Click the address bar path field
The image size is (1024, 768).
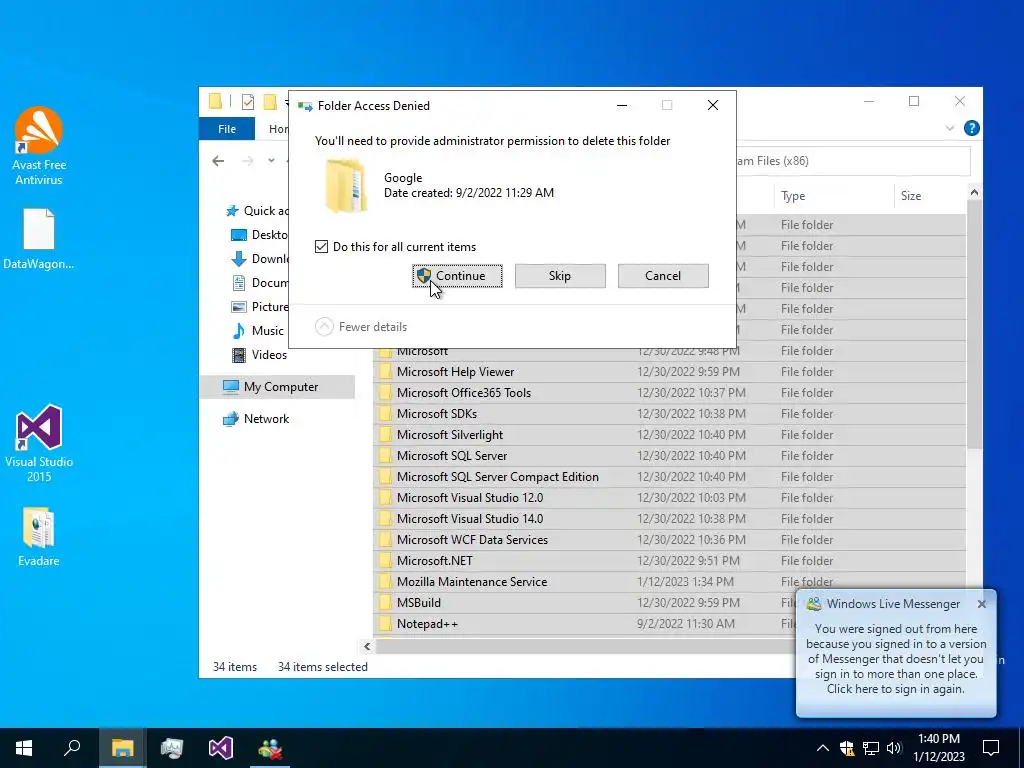click(x=853, y=161)
